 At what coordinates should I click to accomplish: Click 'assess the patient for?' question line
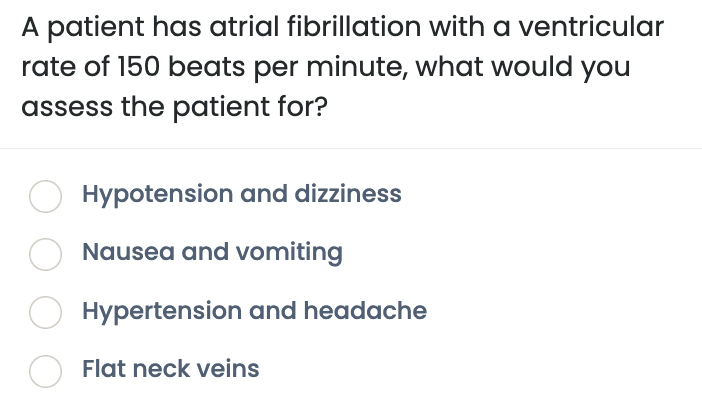[175, 107]
